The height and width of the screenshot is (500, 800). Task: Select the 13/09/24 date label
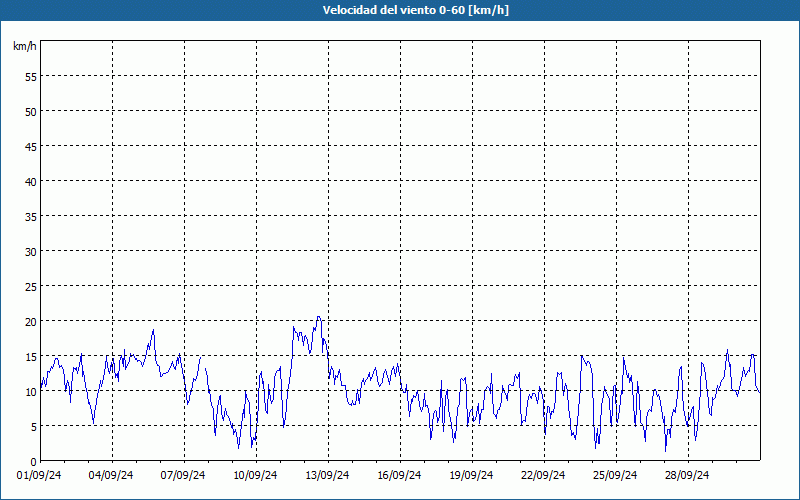[327, 475]
